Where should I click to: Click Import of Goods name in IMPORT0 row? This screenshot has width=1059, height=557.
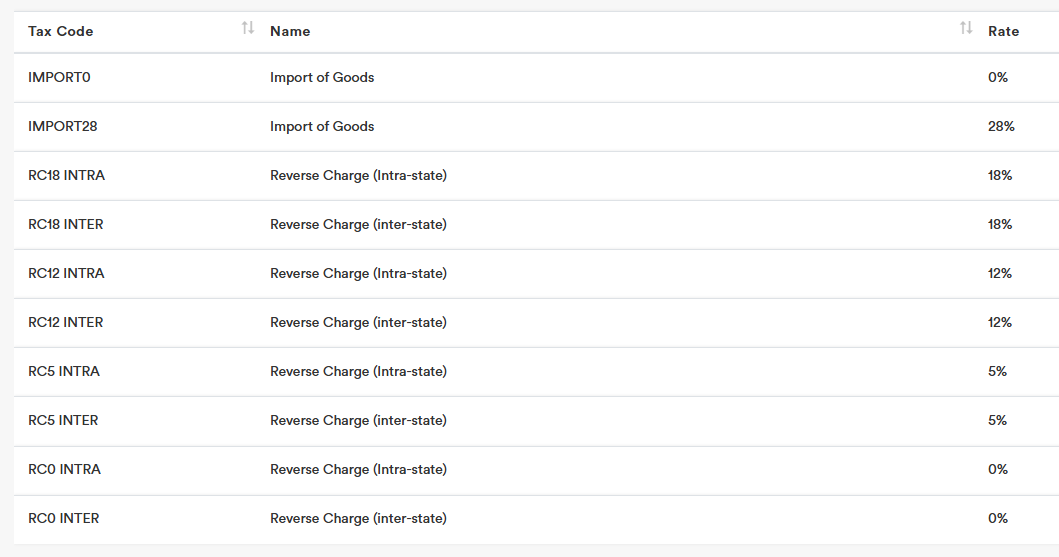tap(322, 77)
